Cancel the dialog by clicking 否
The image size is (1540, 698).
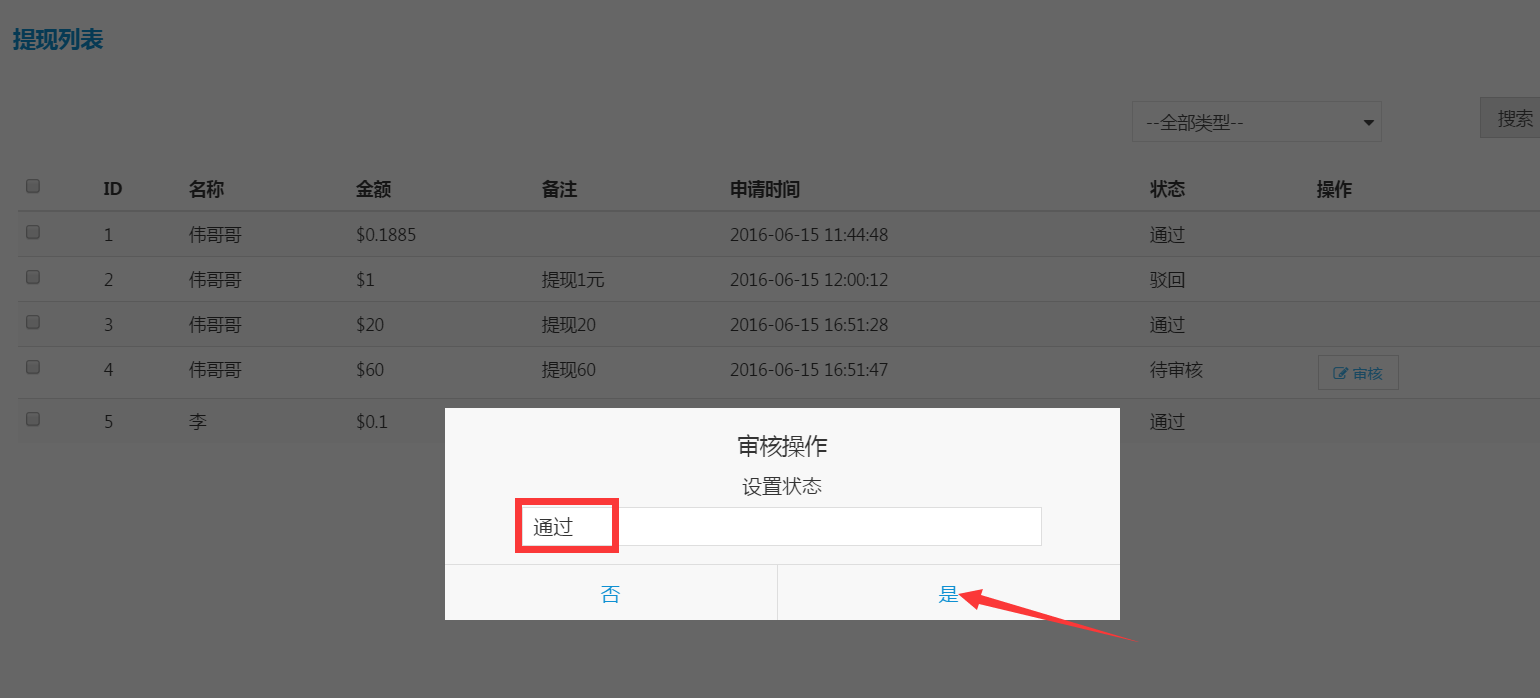tap(610, 593)
